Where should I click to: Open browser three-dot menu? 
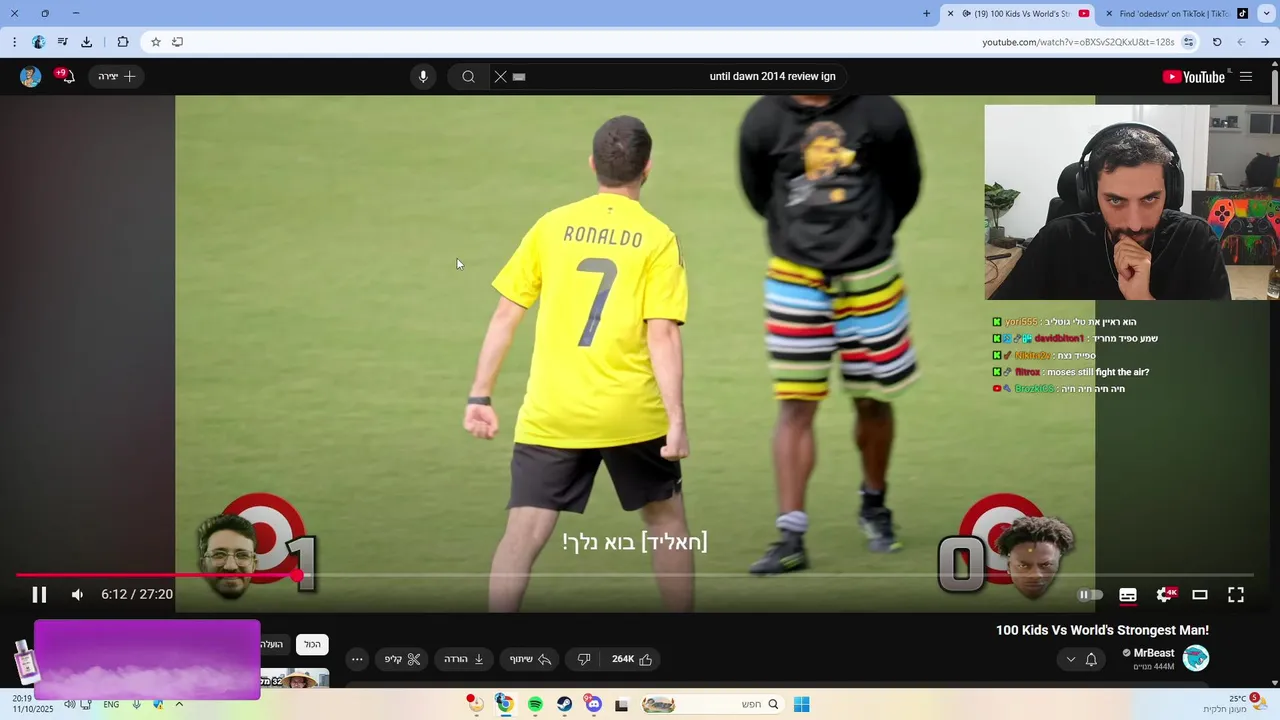click(14, 42)
